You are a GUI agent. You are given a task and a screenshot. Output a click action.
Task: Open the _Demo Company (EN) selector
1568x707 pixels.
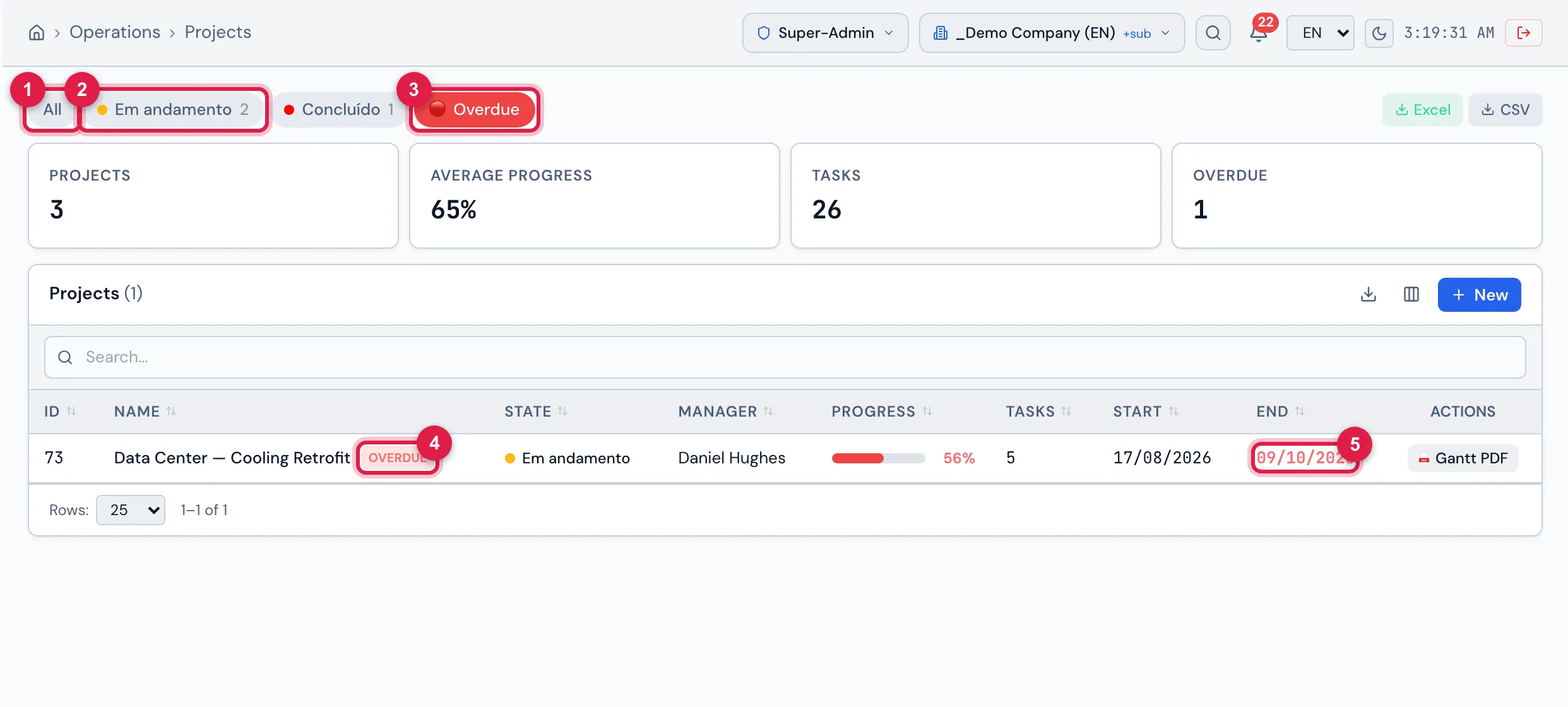(1051, 33)
